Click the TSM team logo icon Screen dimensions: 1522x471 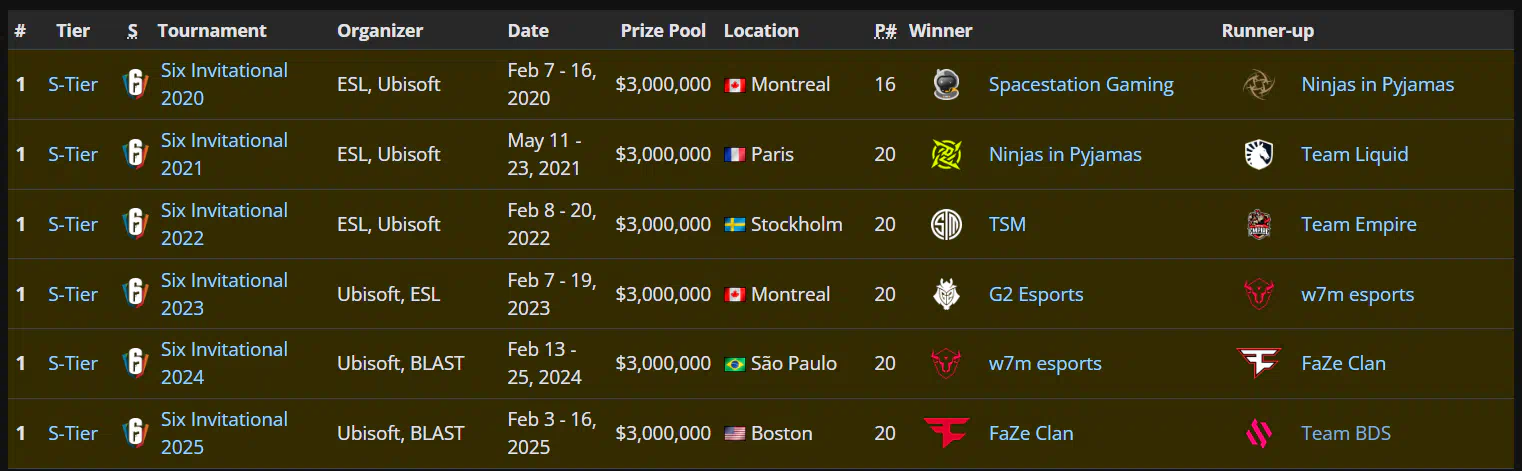[946, 224]
